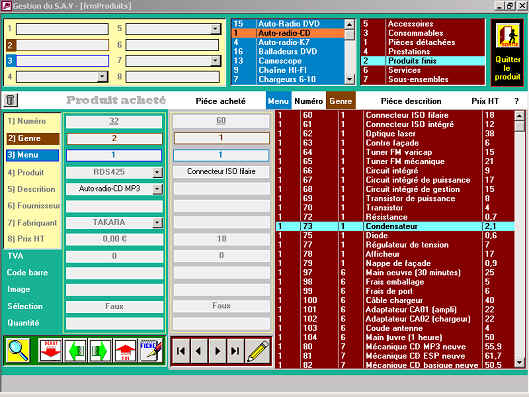This screenshot has width=529, height=397.
Task: Click the '2) Genre' field label
Action: (x=32, y=139)
